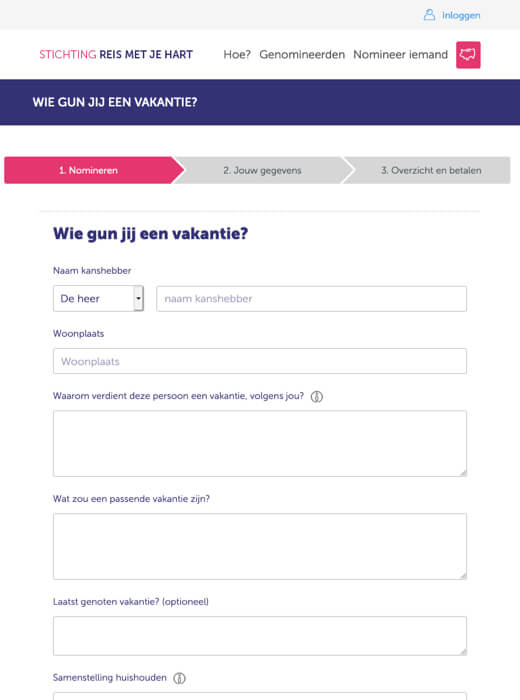The image size is (520, 700).
Task: Click the pink Netherlands map icon button
Action: [x=468, y=55]
